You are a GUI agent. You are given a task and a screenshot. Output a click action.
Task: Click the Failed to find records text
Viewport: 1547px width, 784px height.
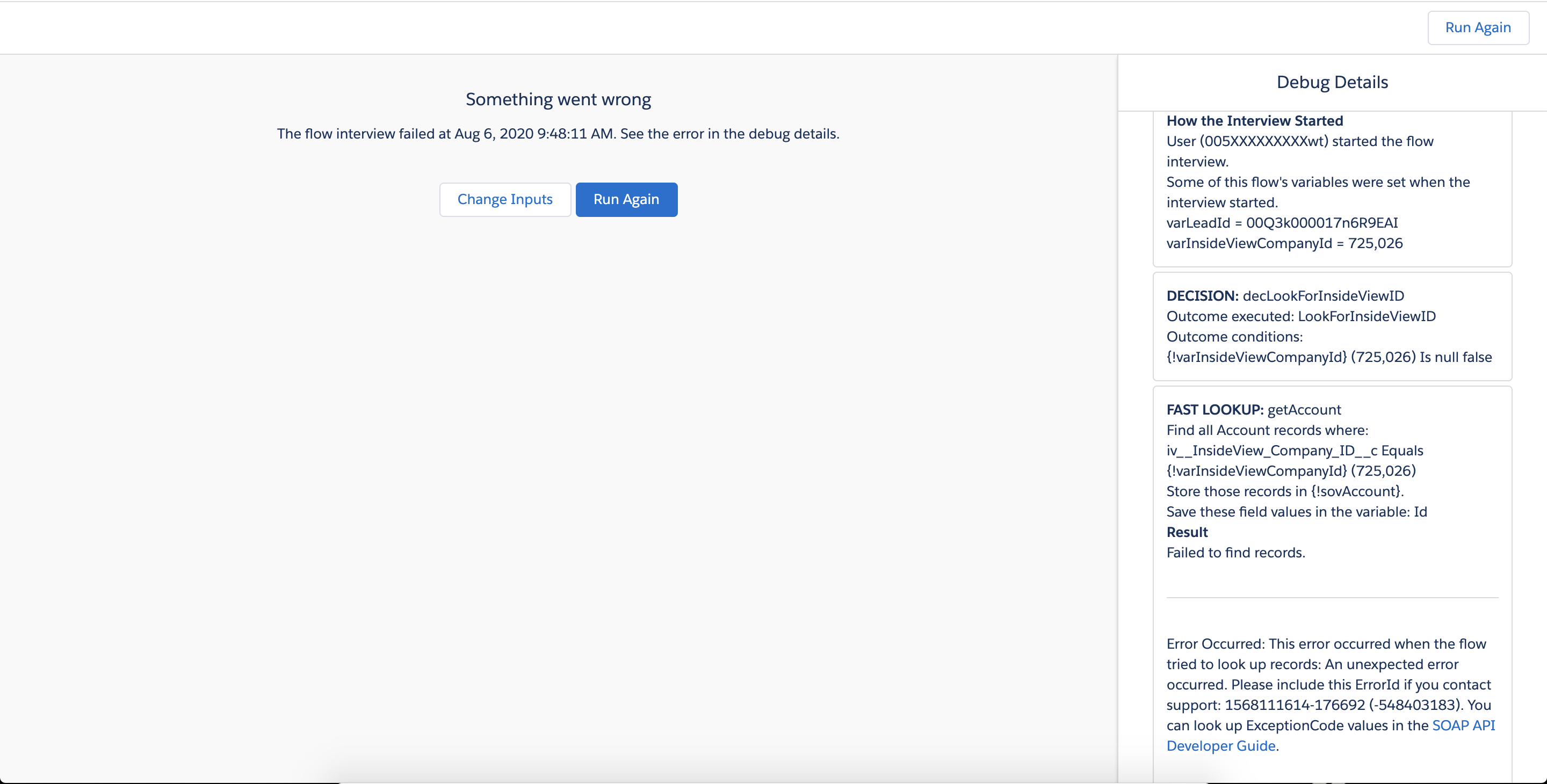1235,553
